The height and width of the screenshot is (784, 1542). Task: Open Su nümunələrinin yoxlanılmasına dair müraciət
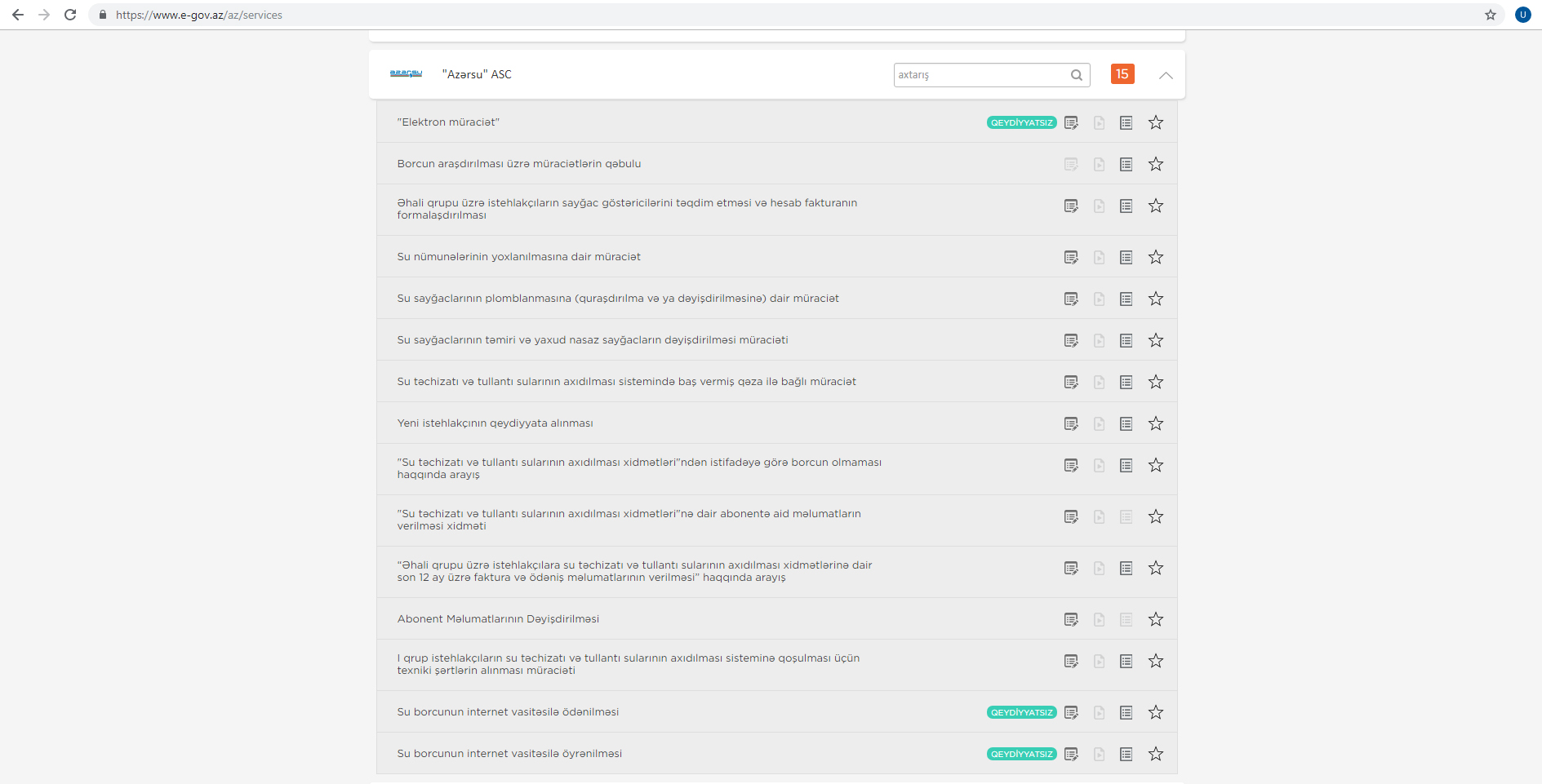pyautogui.click(x=519, y=257)
